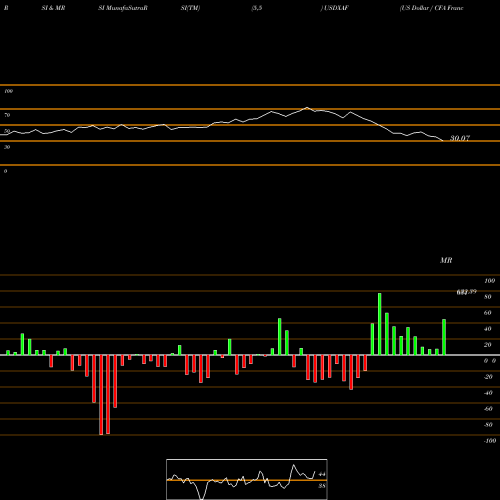Viewport: 500px width, 500px height.
Task: Click the 20 label on MR axis
Action: (487, 345)
